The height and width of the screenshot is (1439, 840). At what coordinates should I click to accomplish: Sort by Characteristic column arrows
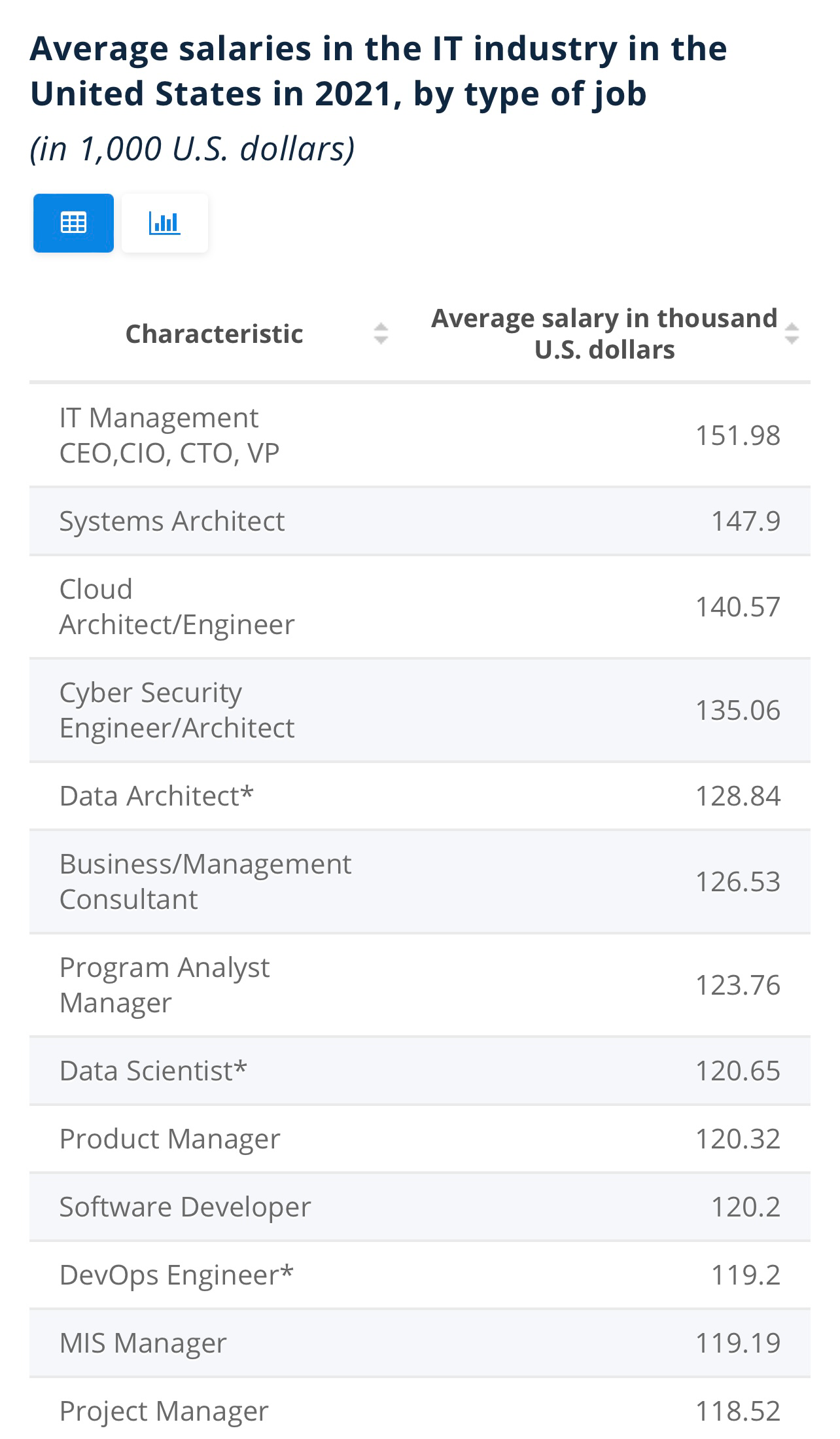point(381,334)
